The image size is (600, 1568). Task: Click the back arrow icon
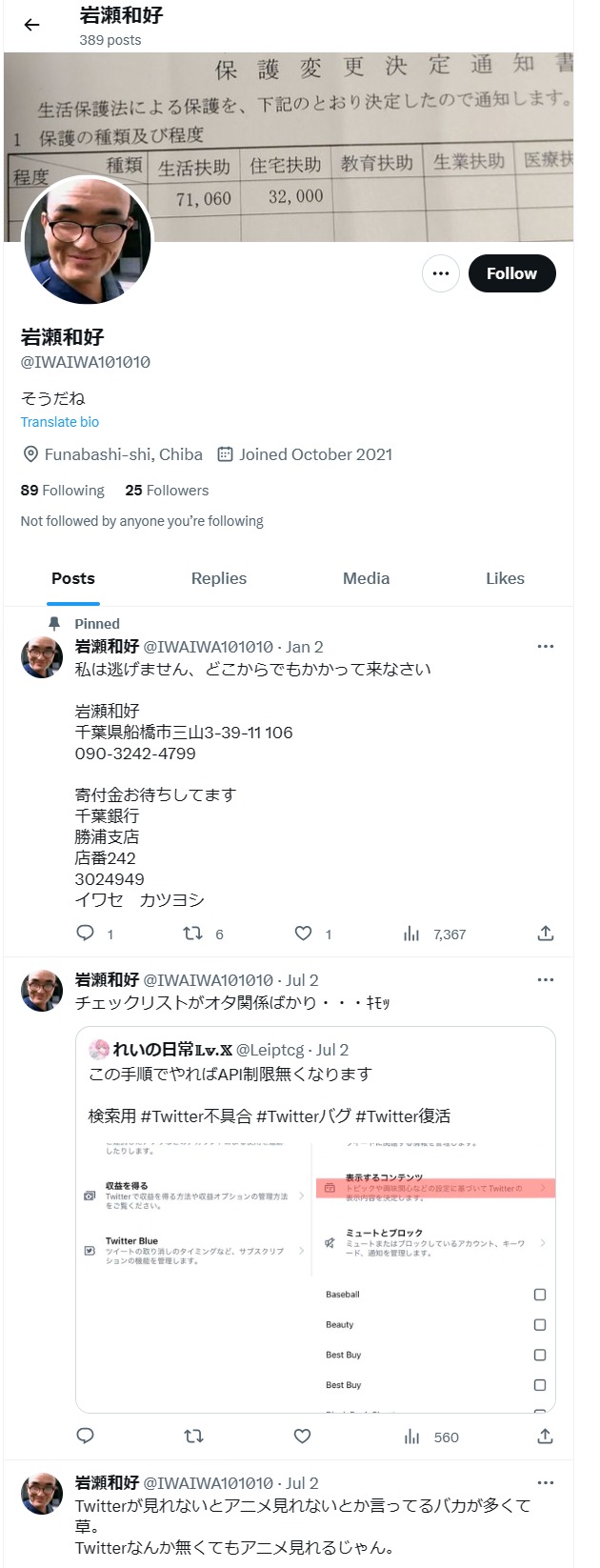(x=32, y=25)
